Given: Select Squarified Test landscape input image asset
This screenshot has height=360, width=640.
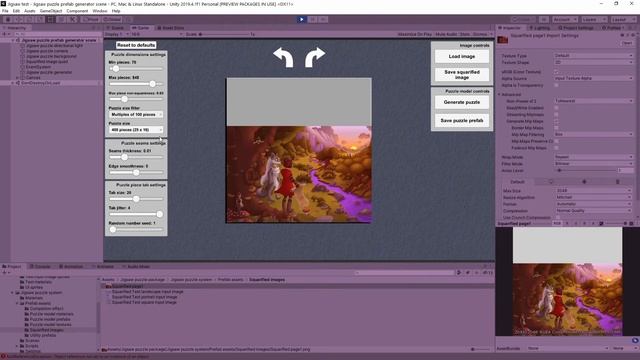Looking at the screenshot, I should tap(147, 292).
